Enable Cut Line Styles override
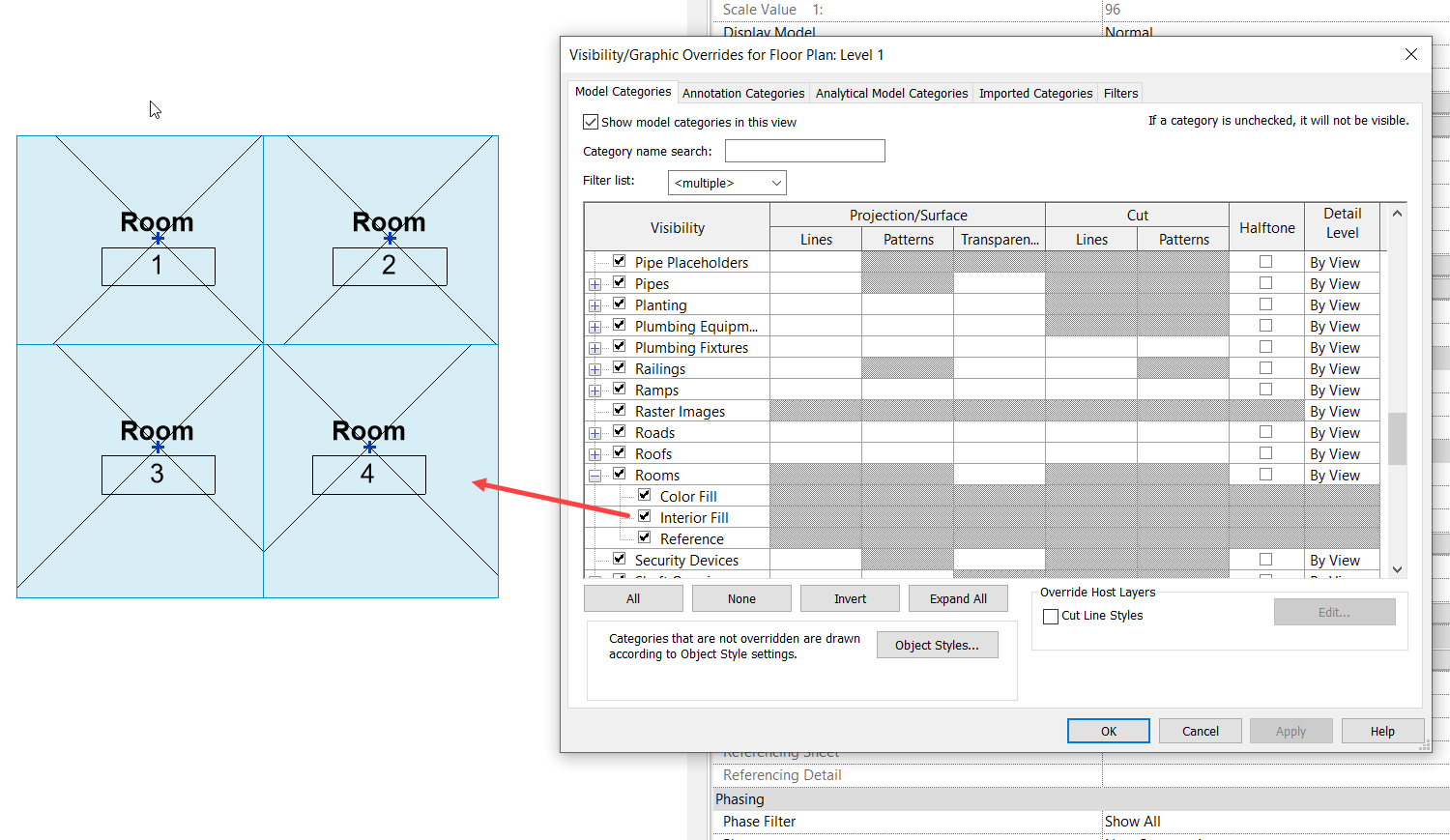This screenshot has height=840, width=1450. point(1051,616)
